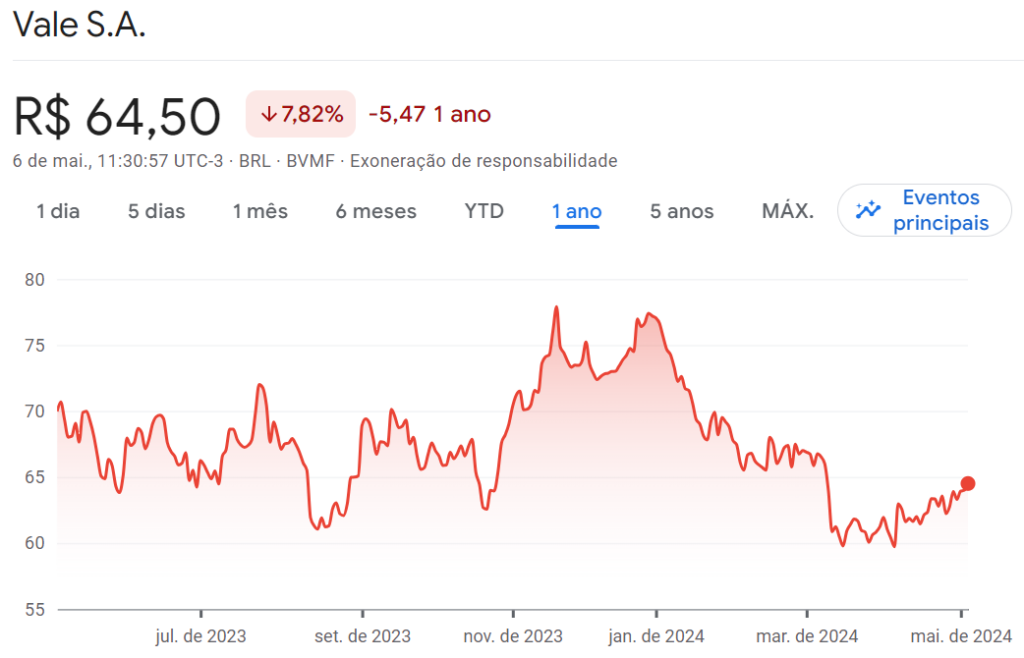Open the Exoneração de responsabilidade link
This screenshot has width=1024, height=658.
pyautogui.click(x=483, y=161)
